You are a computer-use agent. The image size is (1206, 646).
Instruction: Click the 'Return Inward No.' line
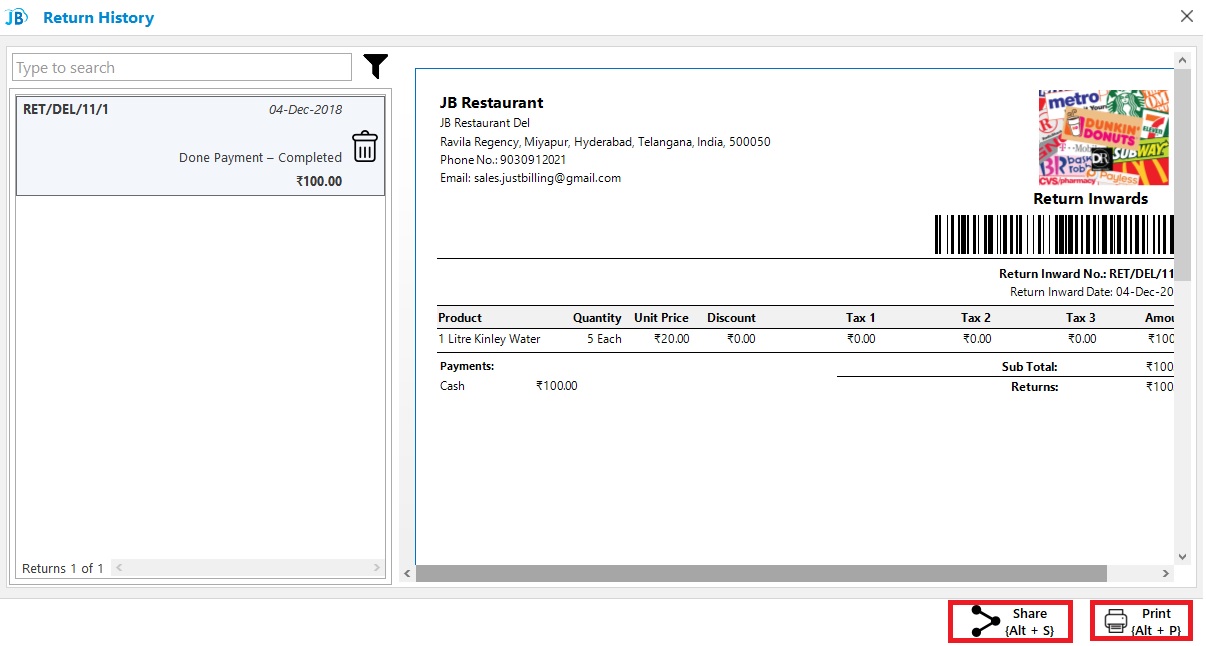[1086, 274]
